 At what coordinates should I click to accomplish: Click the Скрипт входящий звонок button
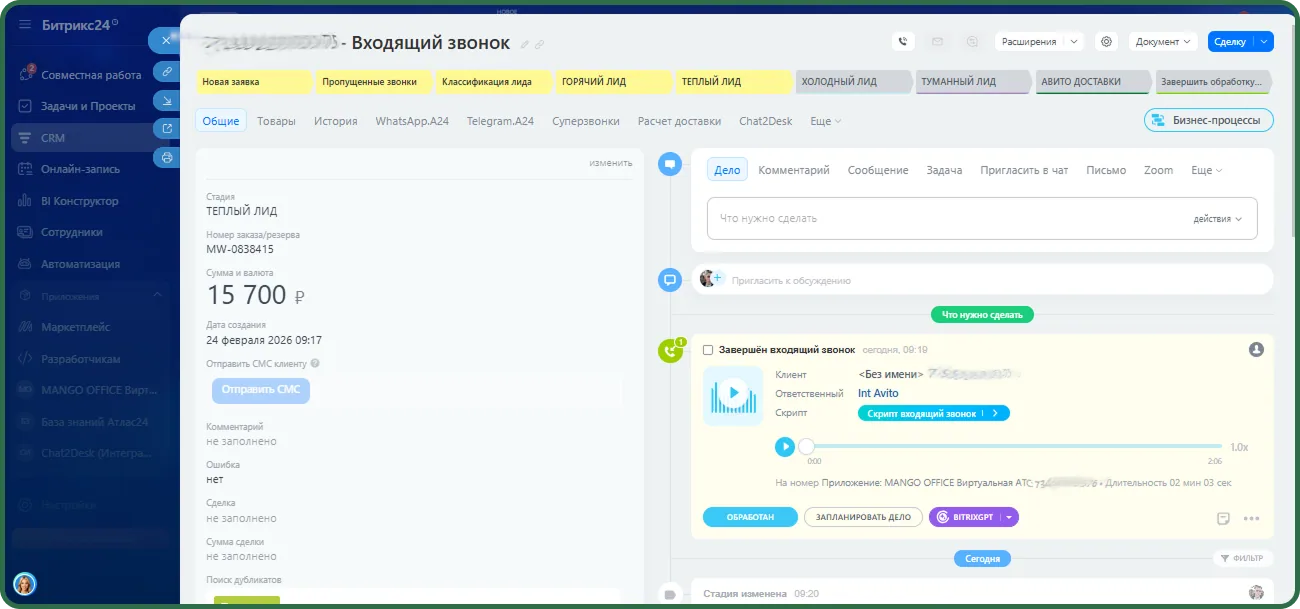(934, 413)
